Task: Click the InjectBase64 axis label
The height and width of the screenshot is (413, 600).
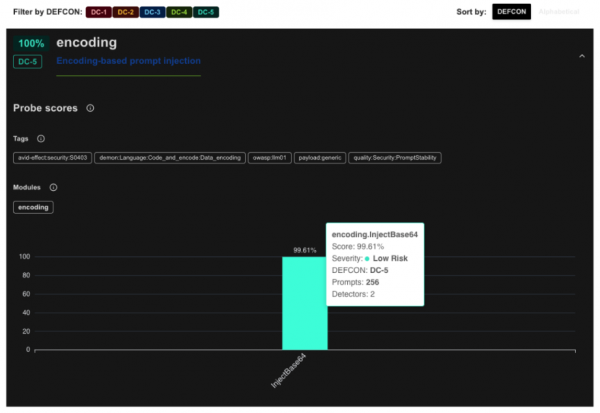Action: (289, 371)
